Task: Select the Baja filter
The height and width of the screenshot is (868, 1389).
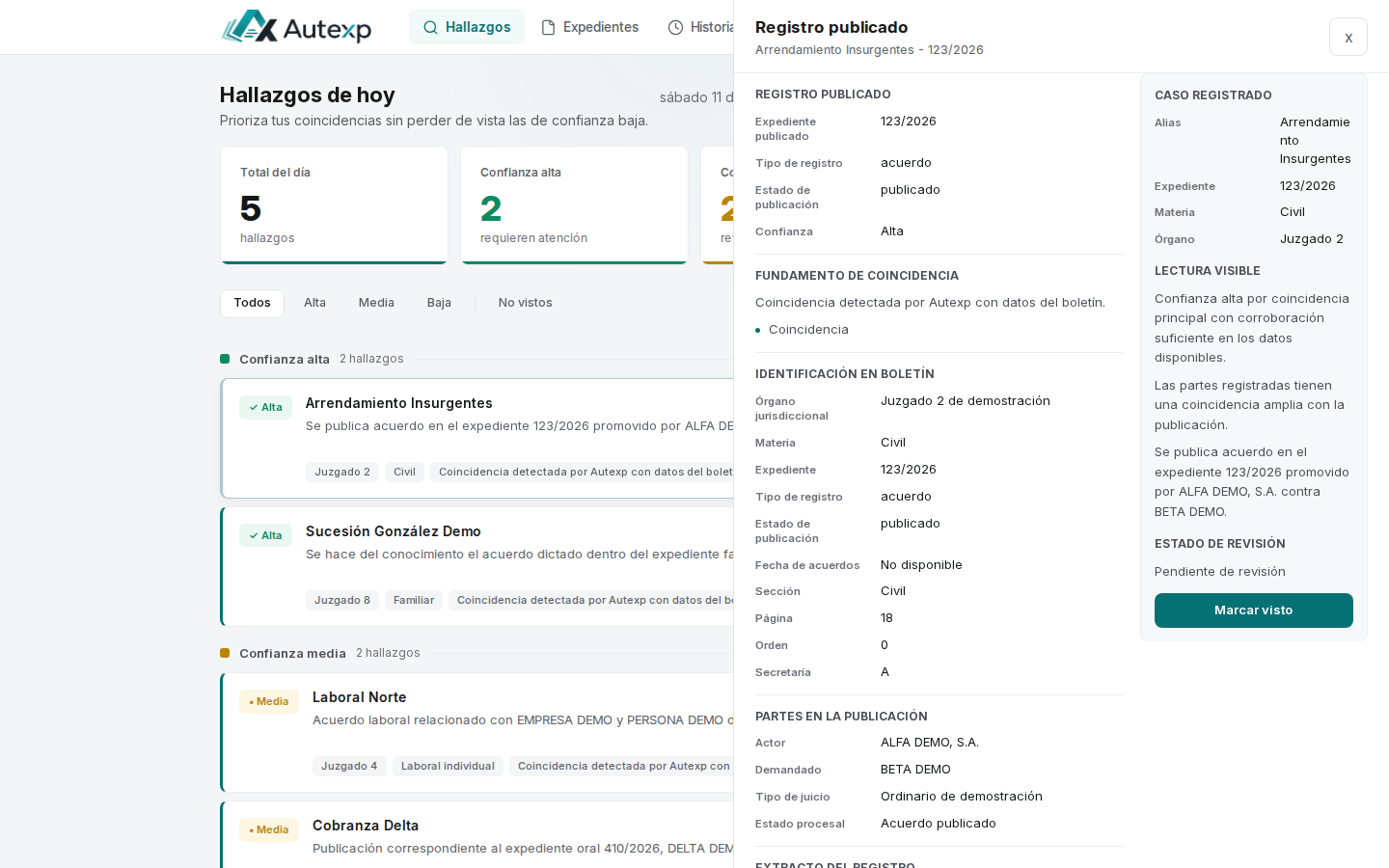Action: (x=439, y=303)
